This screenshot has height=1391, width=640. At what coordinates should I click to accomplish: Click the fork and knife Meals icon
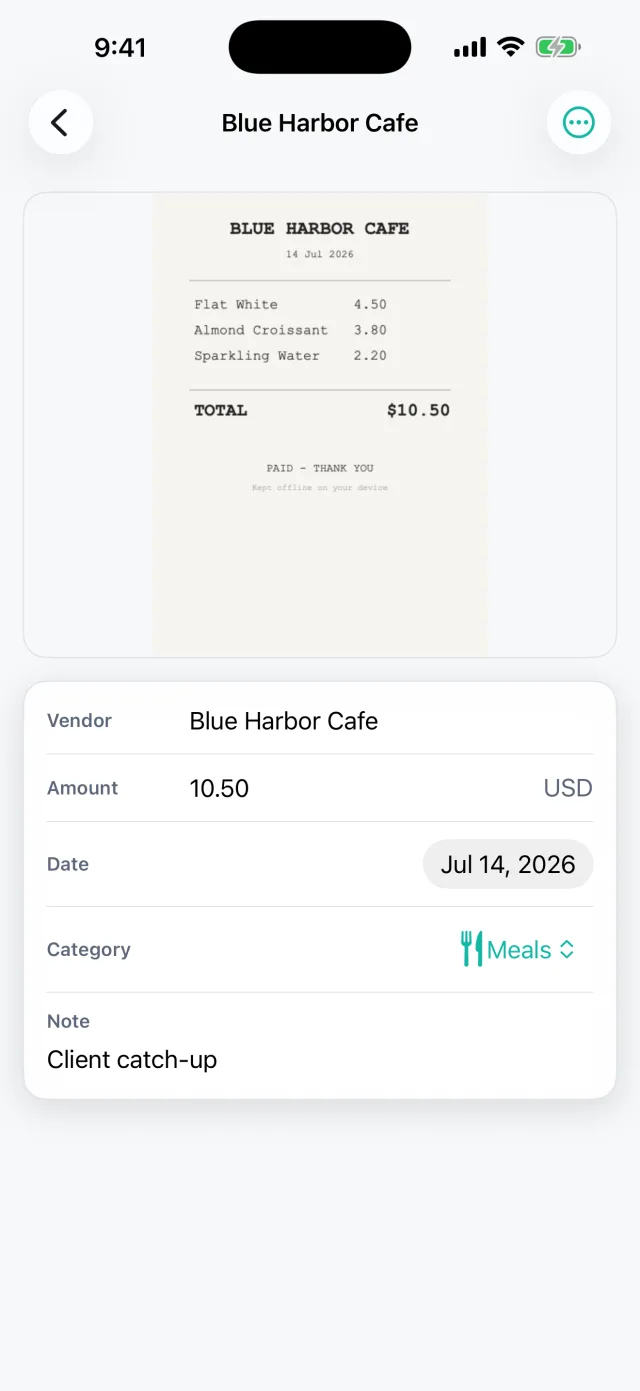tap(471, 949)
